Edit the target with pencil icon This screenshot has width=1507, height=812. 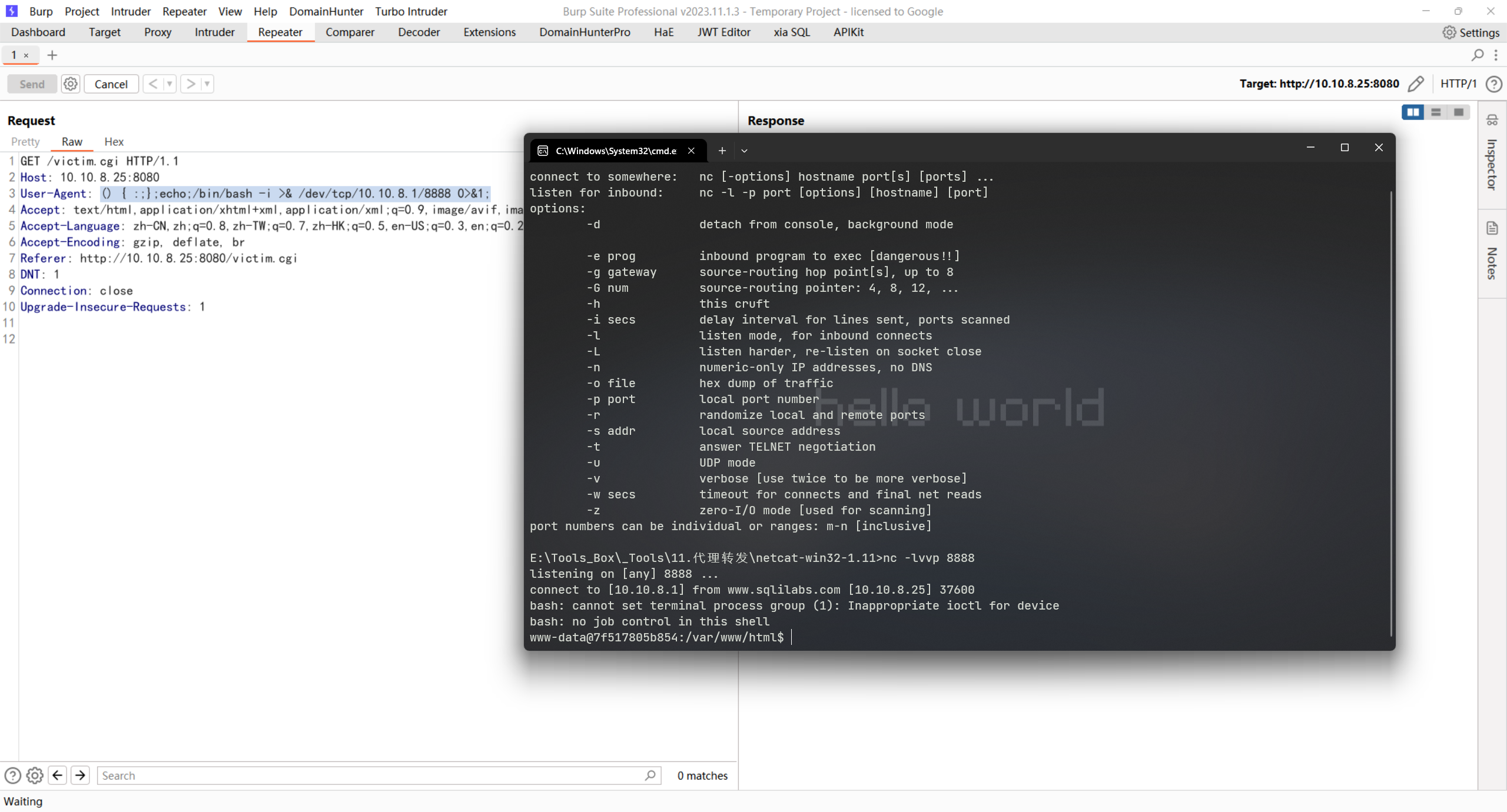click(x=1416, y=84)
